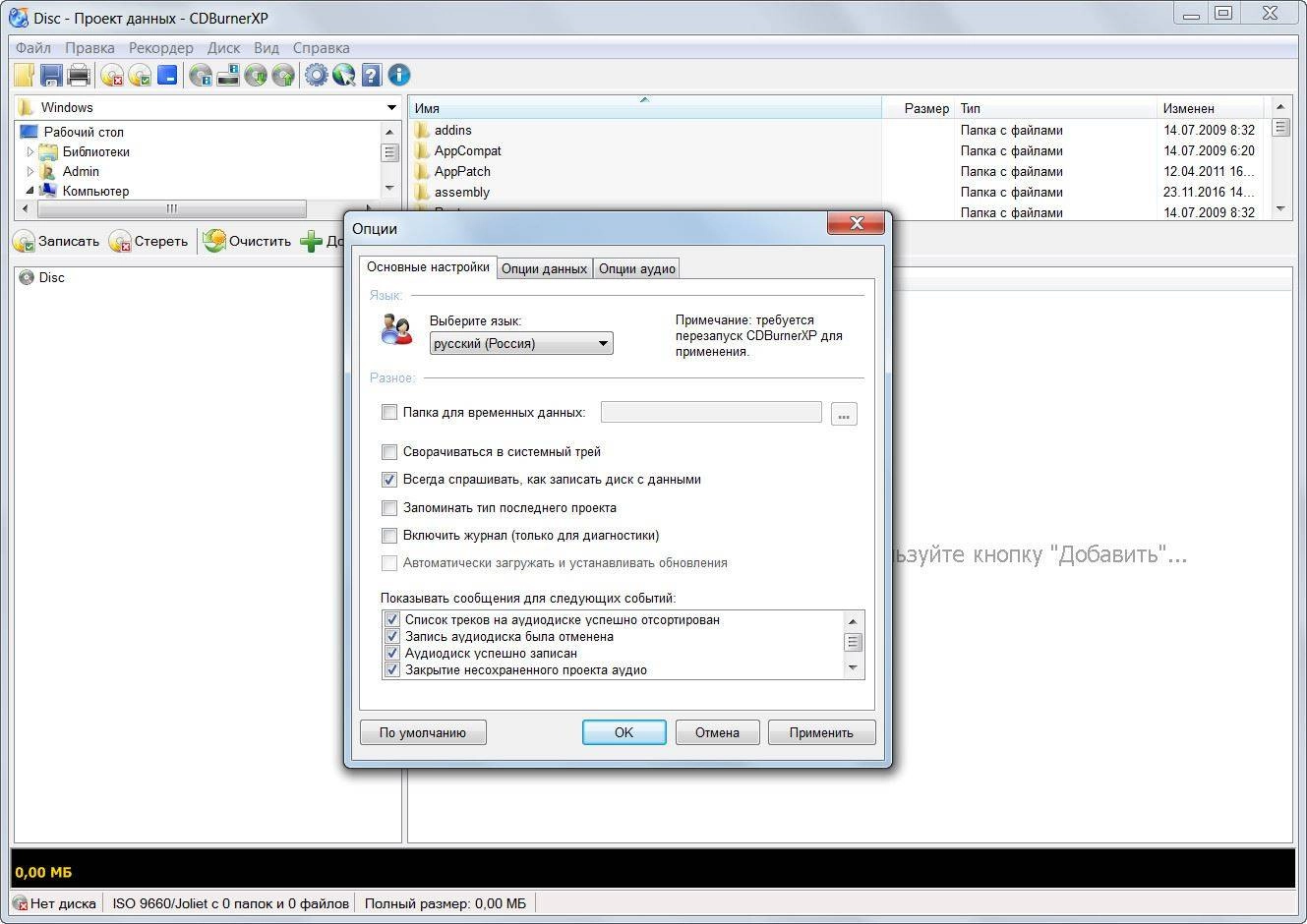This screenshot has height=924, width=1307.
Task: Uncheck Всегда спрашивать, как записать диск
Action: click(389, 480)
